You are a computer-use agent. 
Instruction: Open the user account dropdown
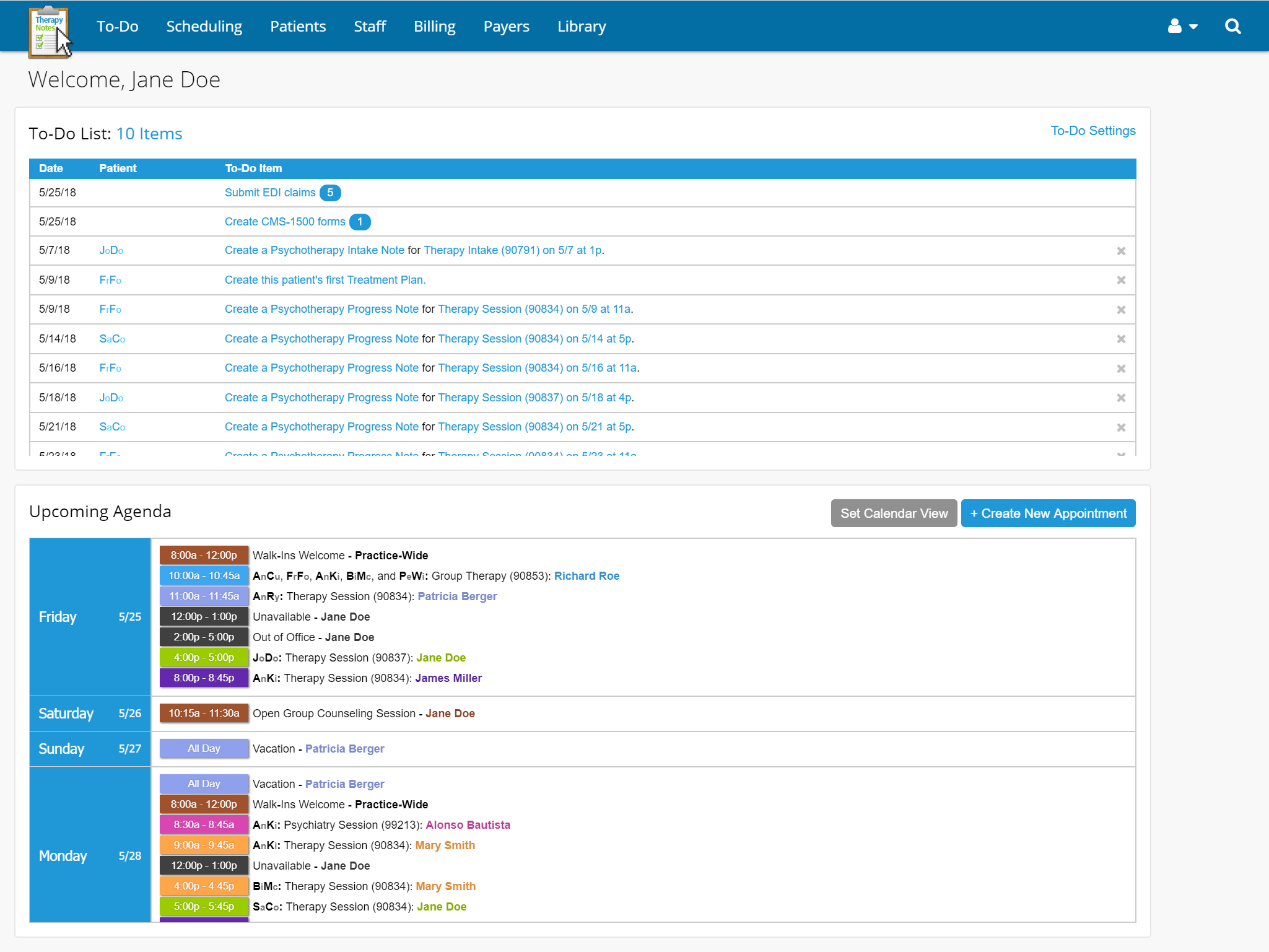(x=1182, y=27)
